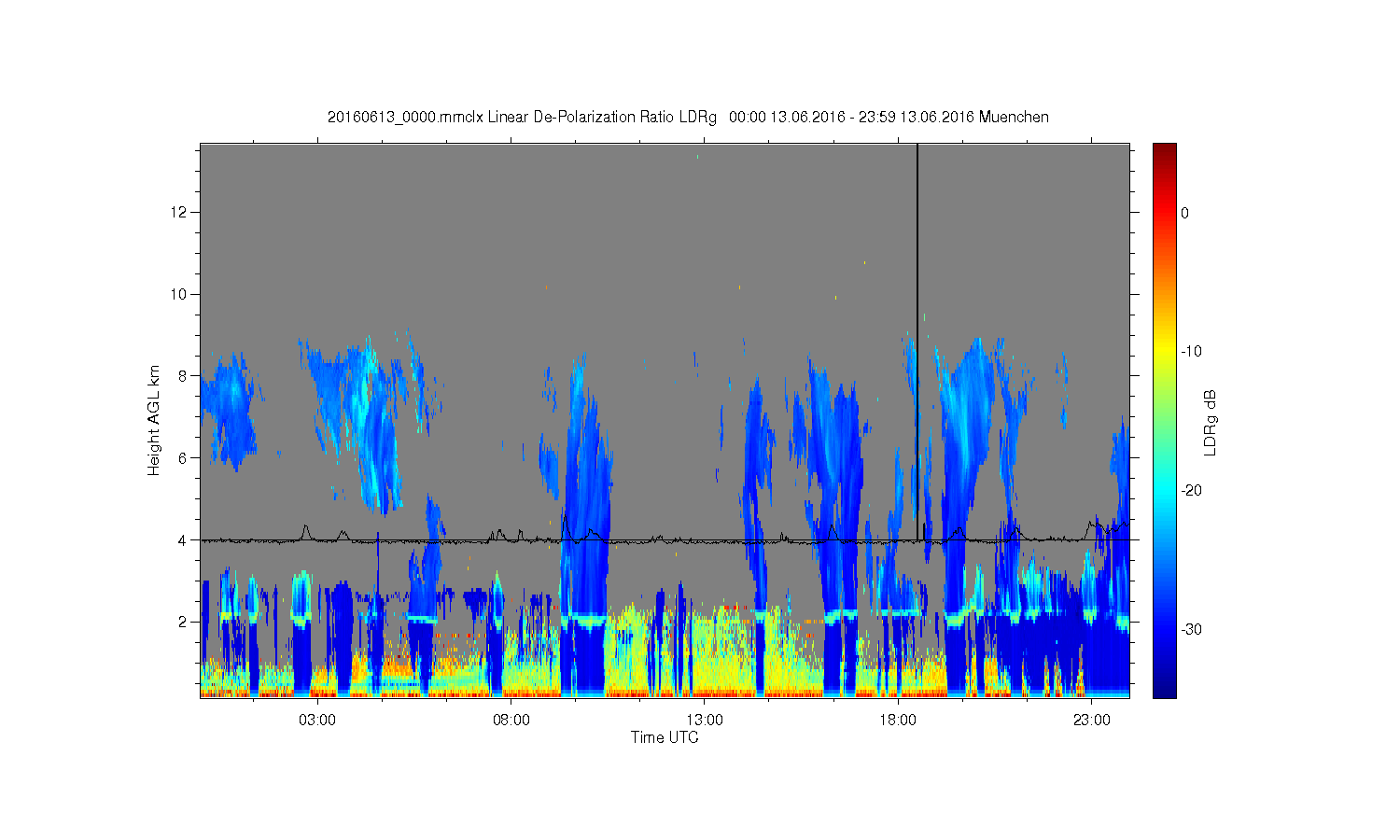This screenshot has width=1400, height=840.
Task: Click the '03:00' time axis label
Action: (317, 721)
